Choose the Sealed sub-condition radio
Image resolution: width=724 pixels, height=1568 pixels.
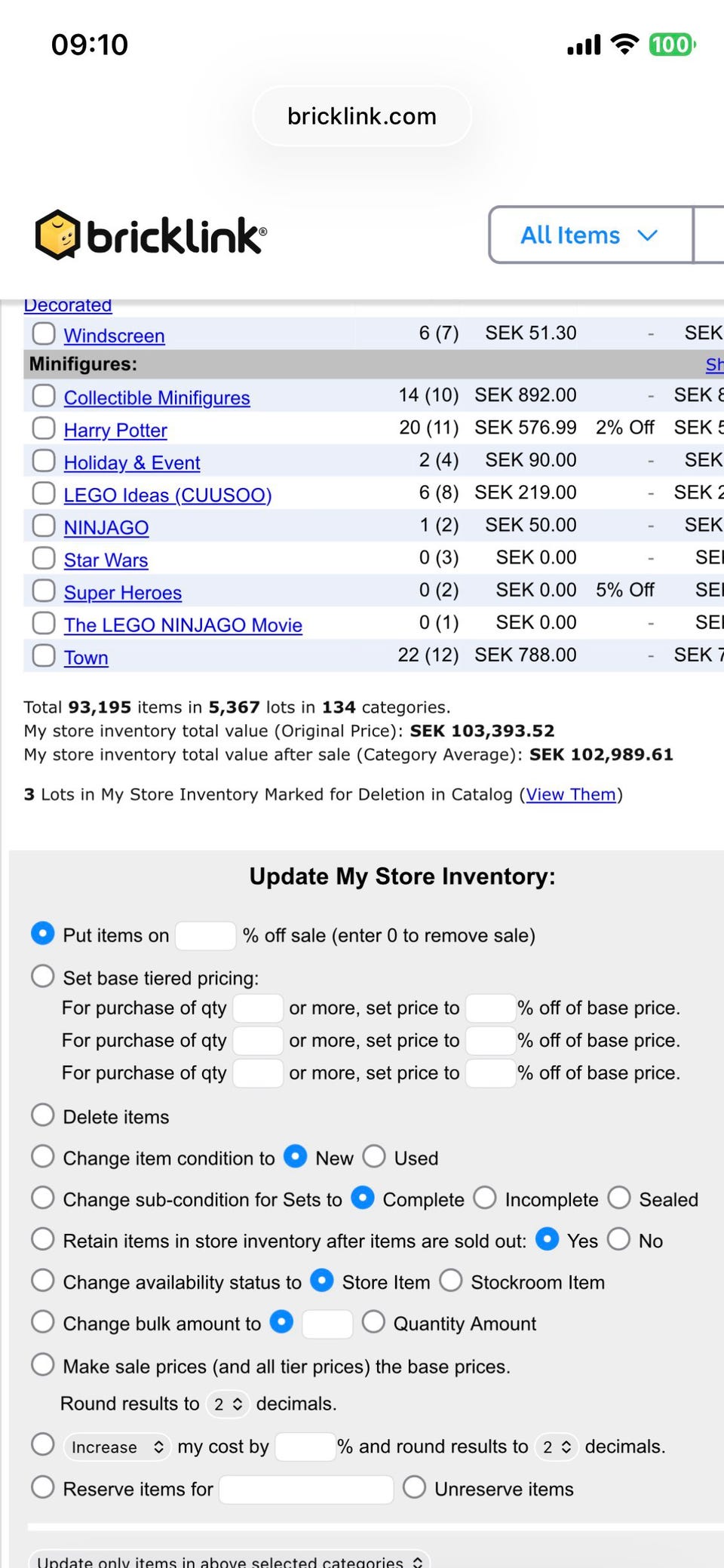(x=619, y=1198)
